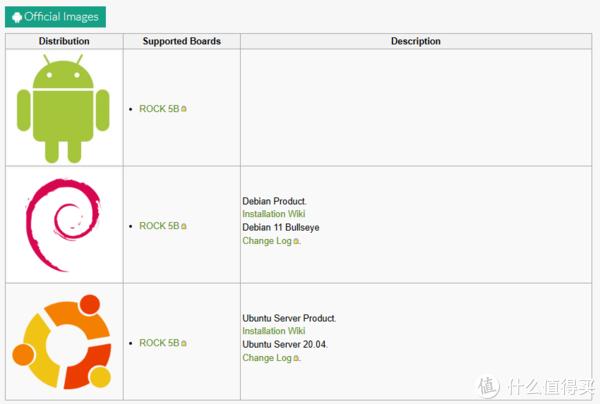Click the Debian swirl logo

point(63,225)
